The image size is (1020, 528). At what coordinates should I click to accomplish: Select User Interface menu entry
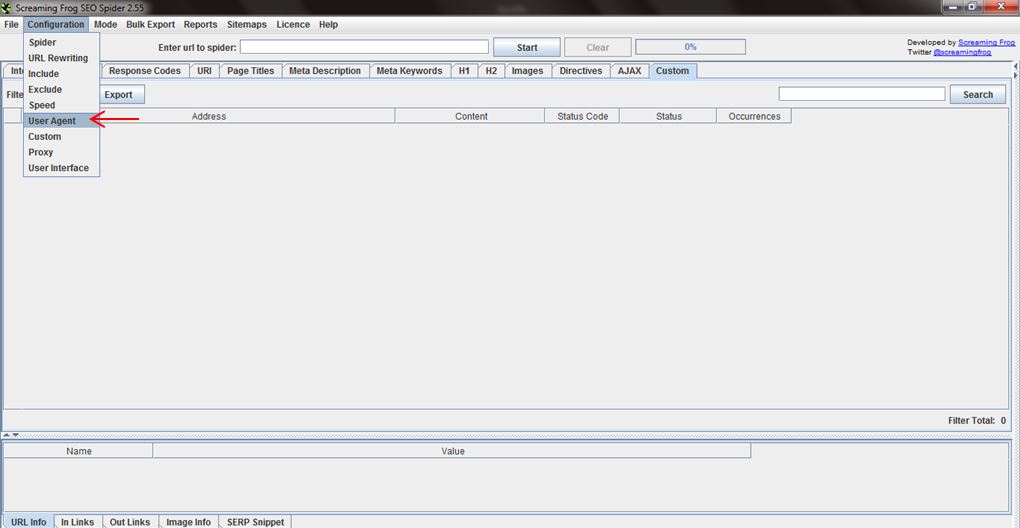[x=61, y=168]
